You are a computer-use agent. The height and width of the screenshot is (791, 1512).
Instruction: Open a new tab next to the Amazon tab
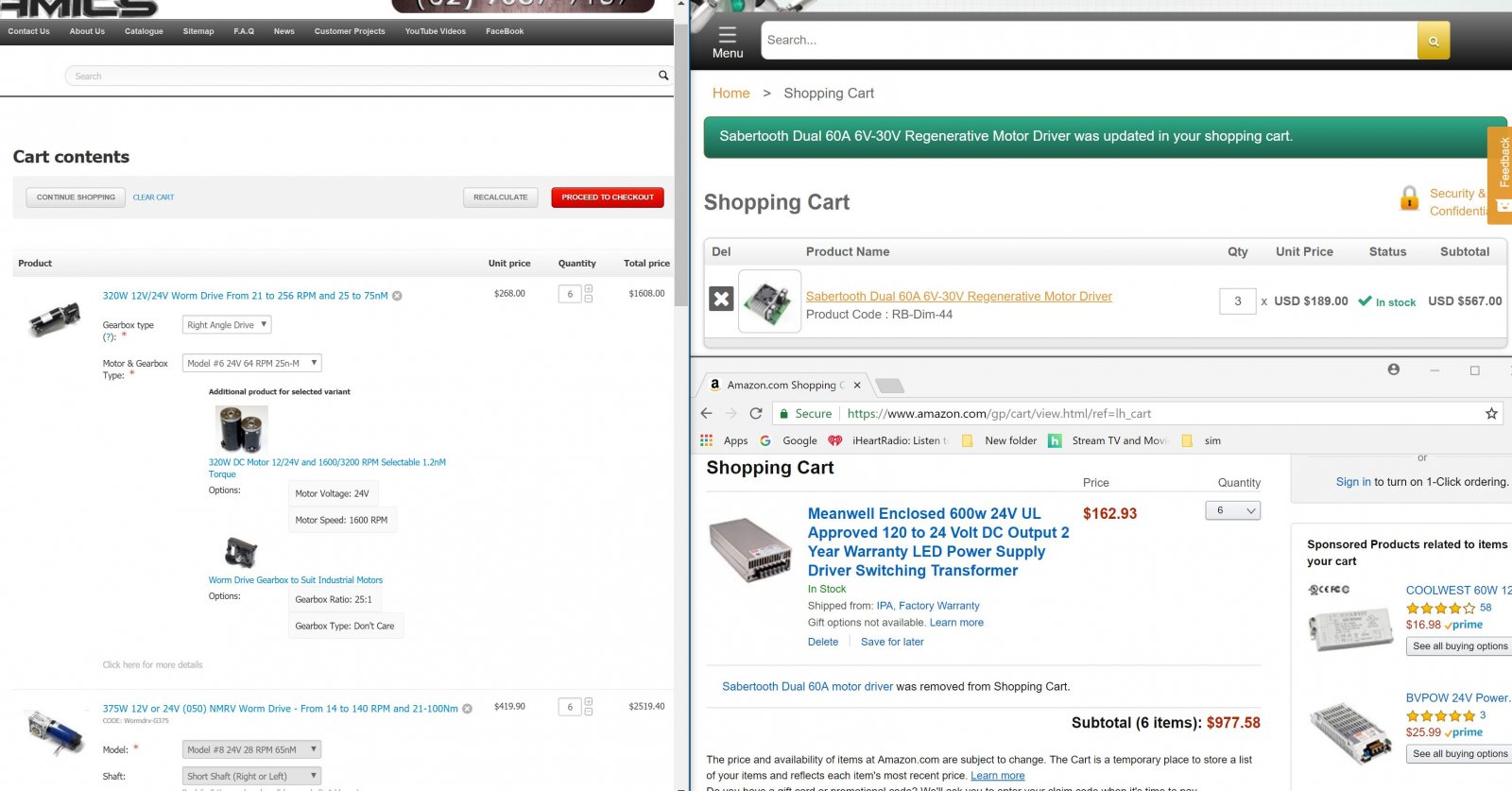tap(889, 386)
